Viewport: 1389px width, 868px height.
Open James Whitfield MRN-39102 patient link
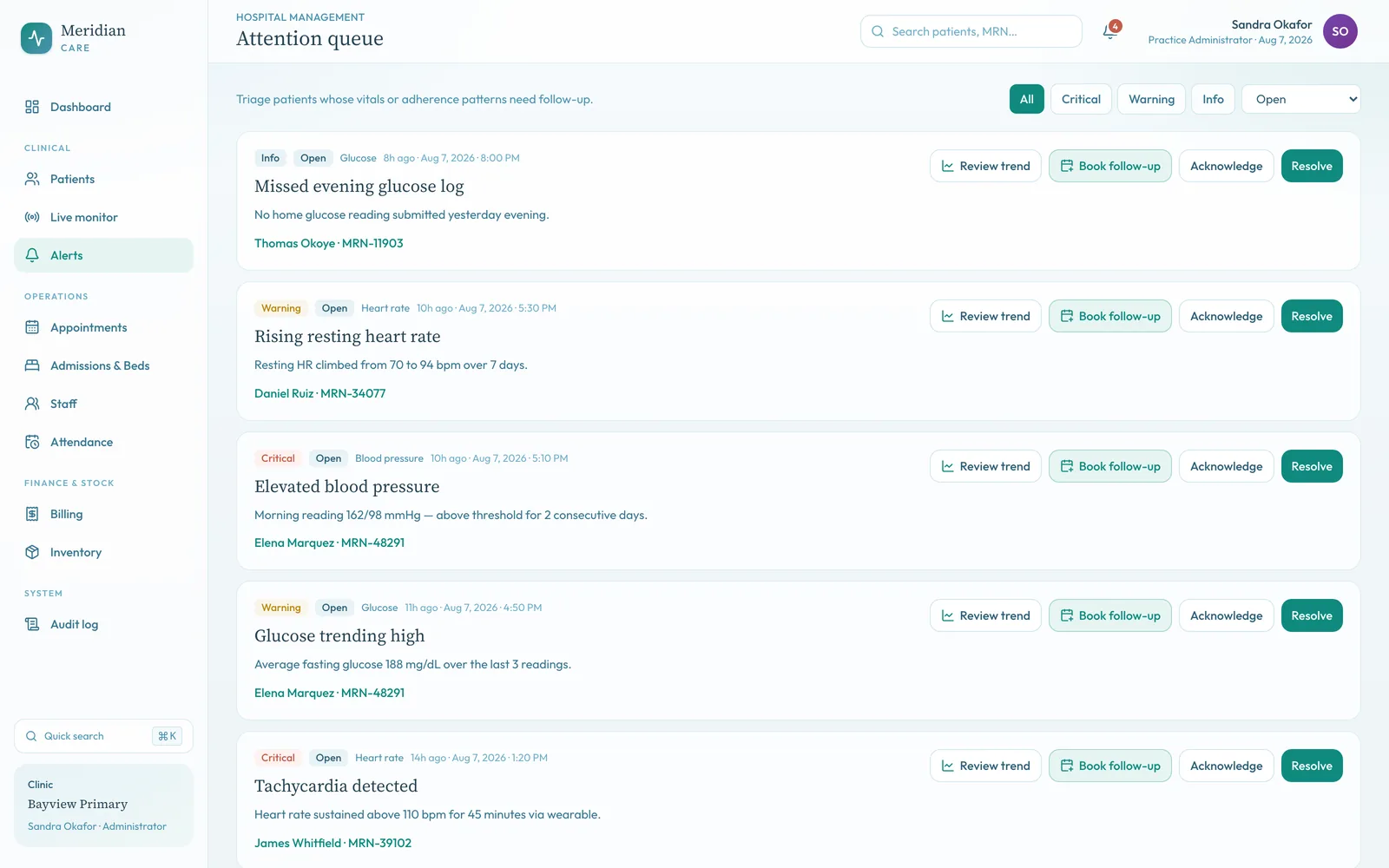pos(332,843)
